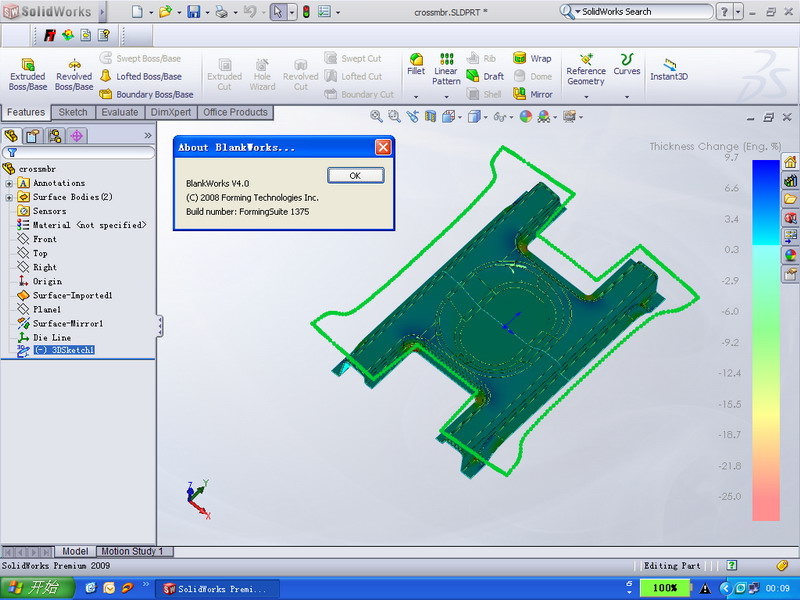Close the About BlankWorks dialog
800x600 pixels.
tap(383, 147)
